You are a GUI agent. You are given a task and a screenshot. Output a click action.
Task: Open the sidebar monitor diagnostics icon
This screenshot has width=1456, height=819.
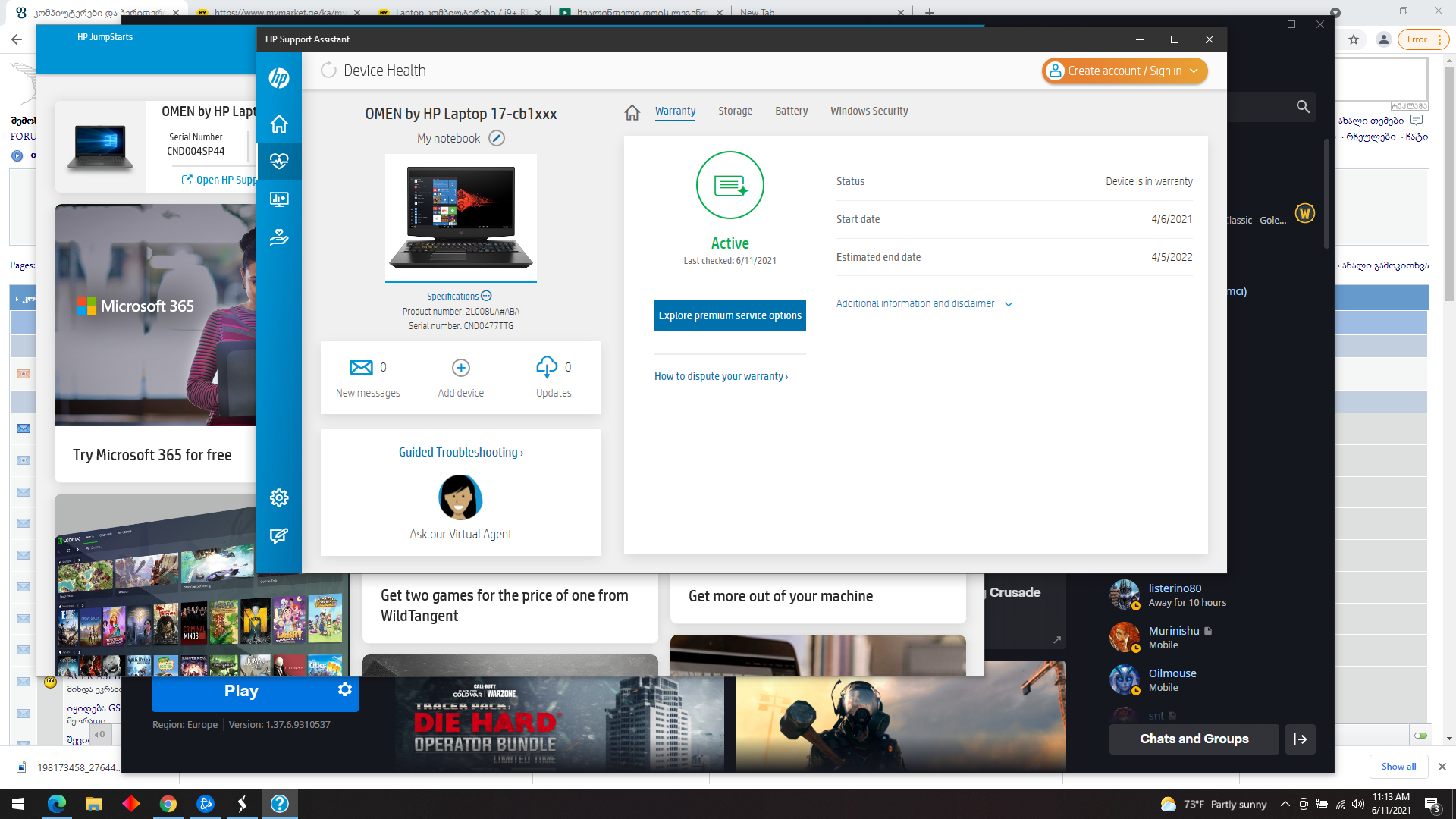coord(279,199)
